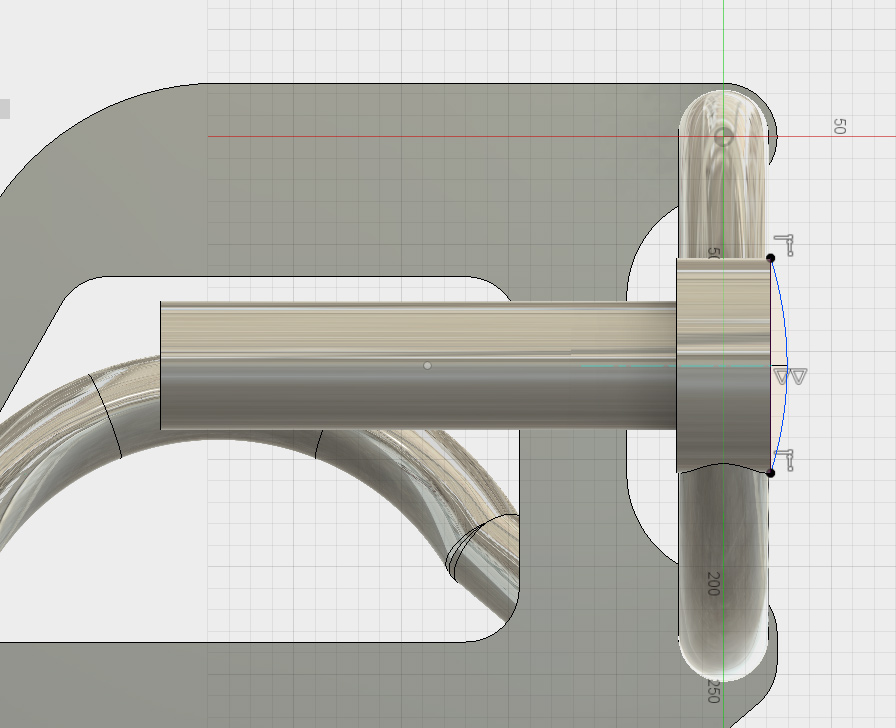Click the double-triangle constraint glyph at arc midpoint
The image size is (896, 728).
point(791,376)
